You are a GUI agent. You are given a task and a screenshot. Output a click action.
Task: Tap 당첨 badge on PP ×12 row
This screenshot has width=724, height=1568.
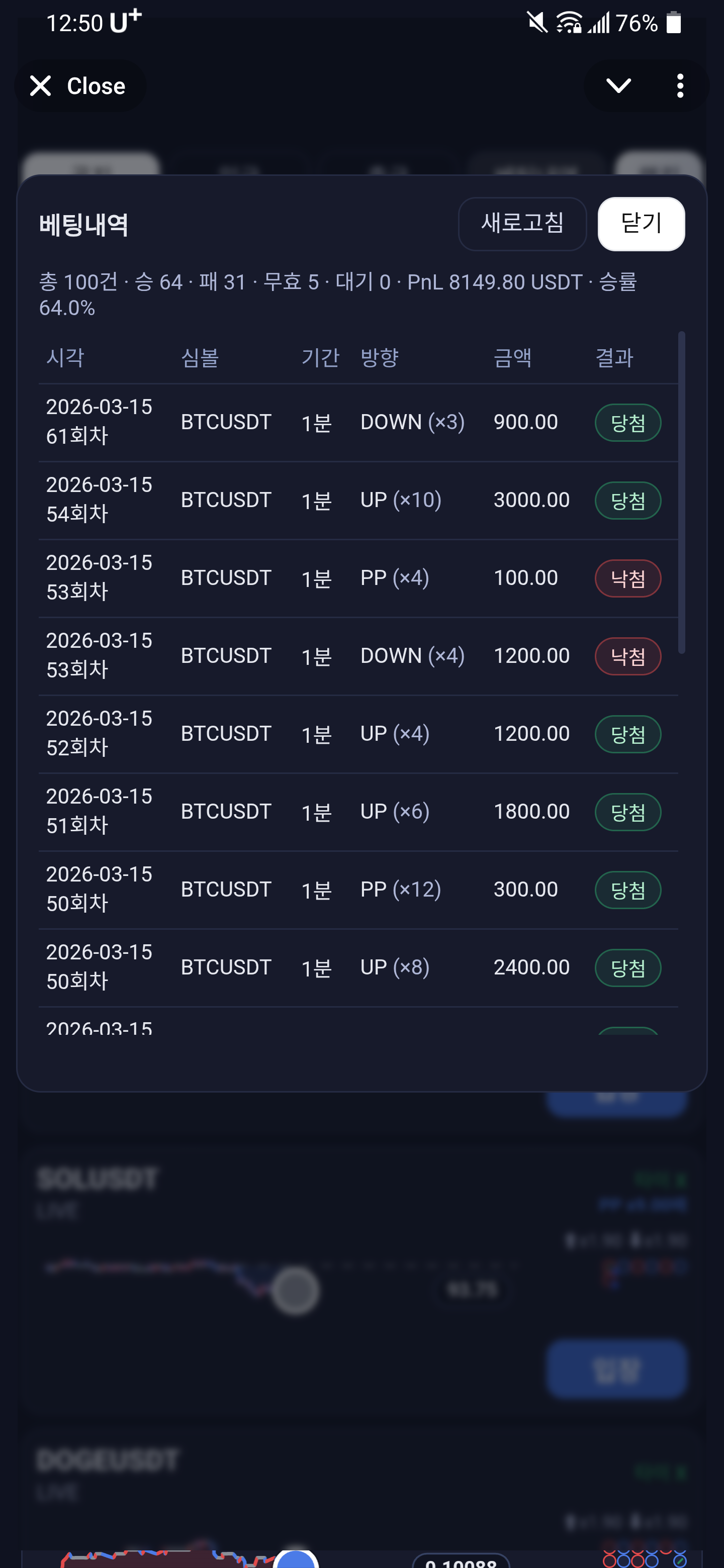(627, 891)
